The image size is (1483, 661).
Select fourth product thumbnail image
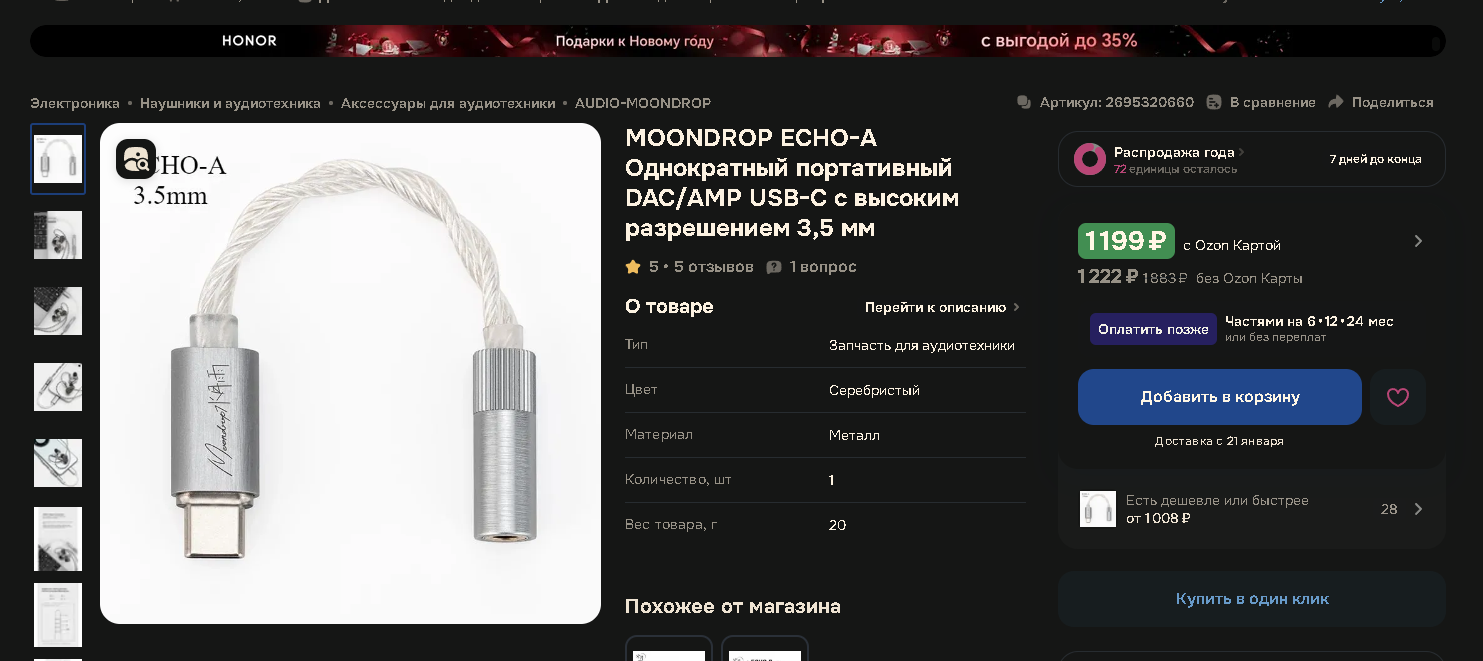58,387
